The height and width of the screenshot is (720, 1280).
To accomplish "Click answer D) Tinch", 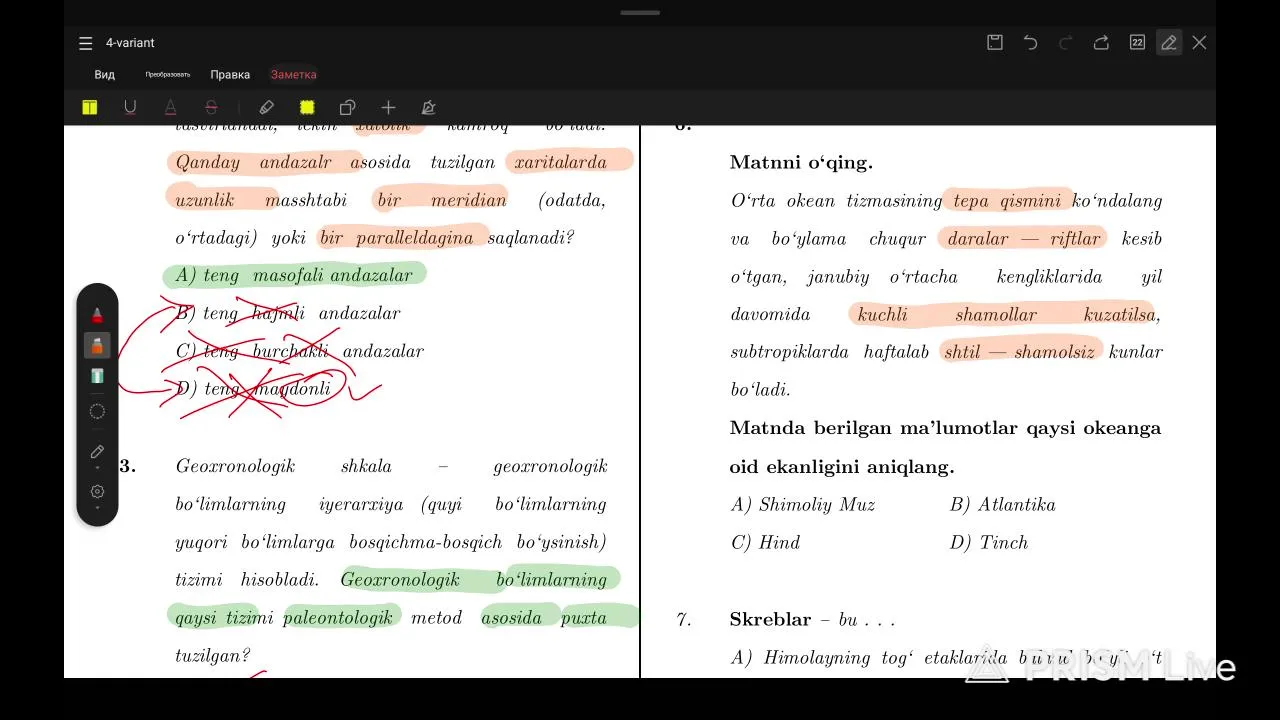I will tap(988, 543).
